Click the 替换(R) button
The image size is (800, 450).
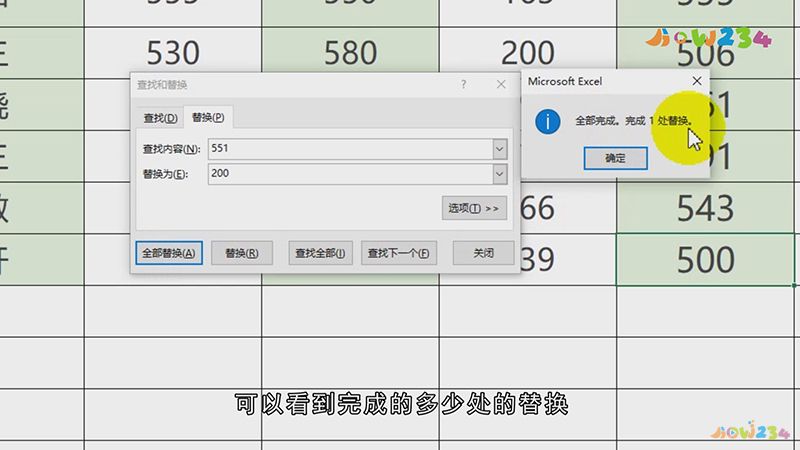pyautogui.click(x=242, y=253)
